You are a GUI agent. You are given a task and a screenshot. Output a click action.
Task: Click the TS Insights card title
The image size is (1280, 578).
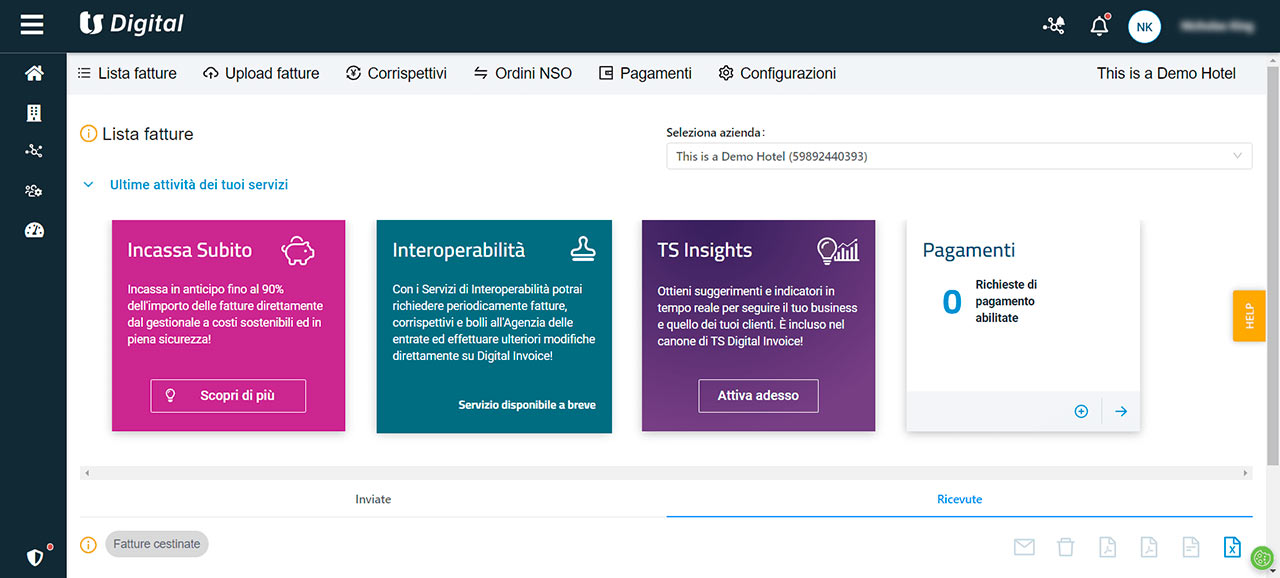(x=705, y=250)
